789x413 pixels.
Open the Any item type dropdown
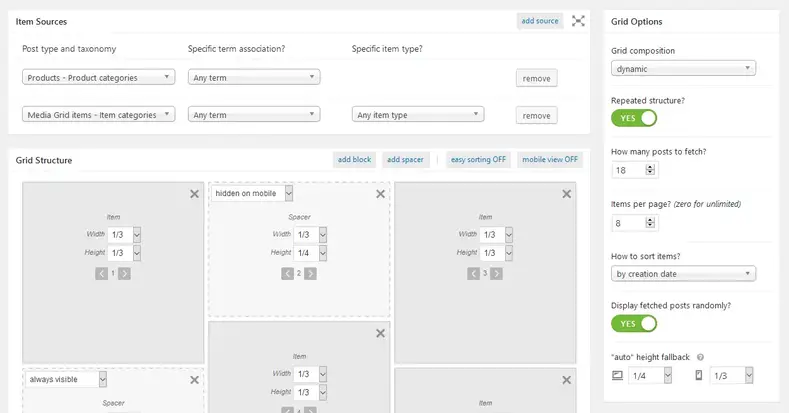[418, 115]
